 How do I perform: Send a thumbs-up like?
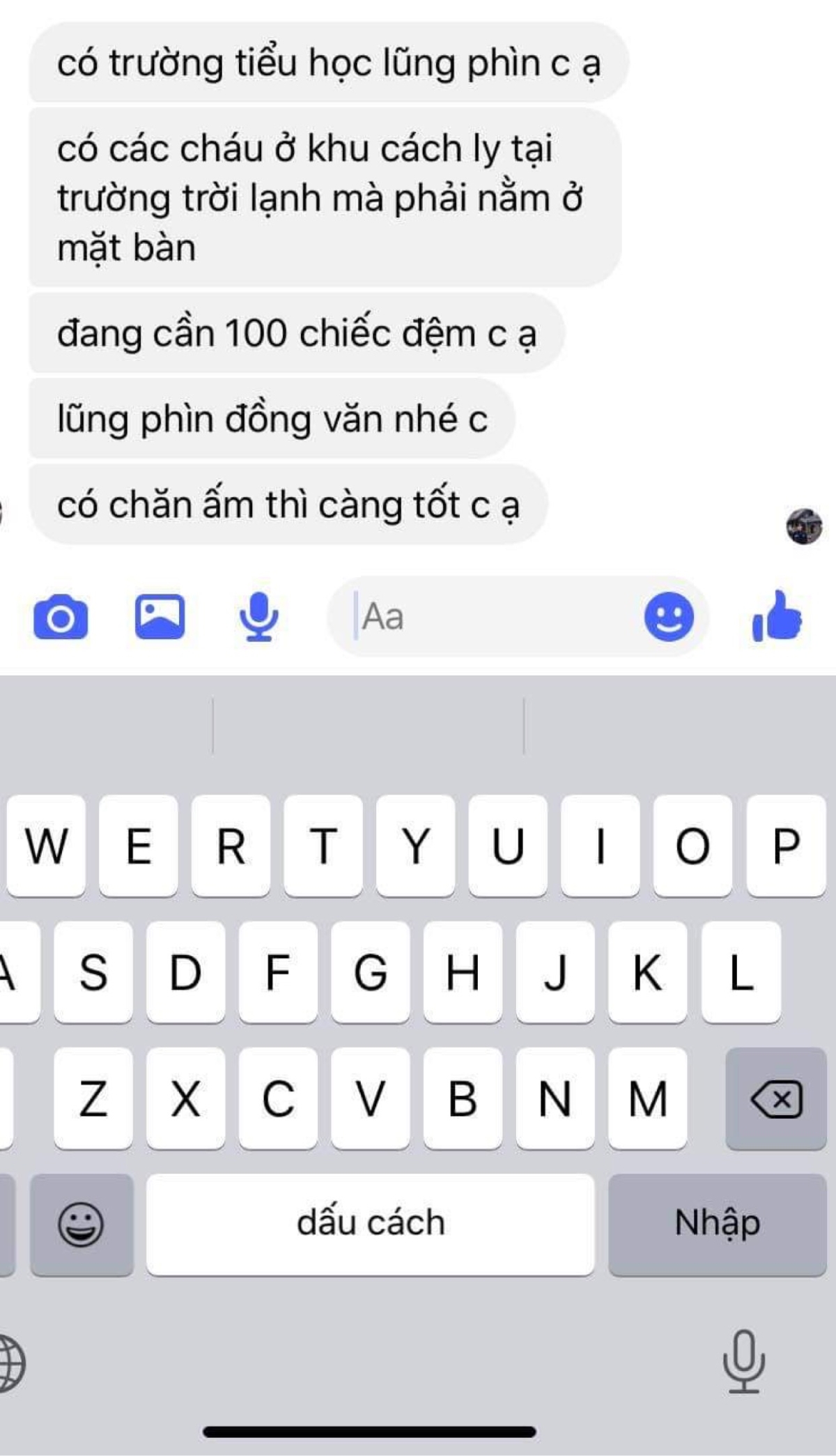click(777, 615)
